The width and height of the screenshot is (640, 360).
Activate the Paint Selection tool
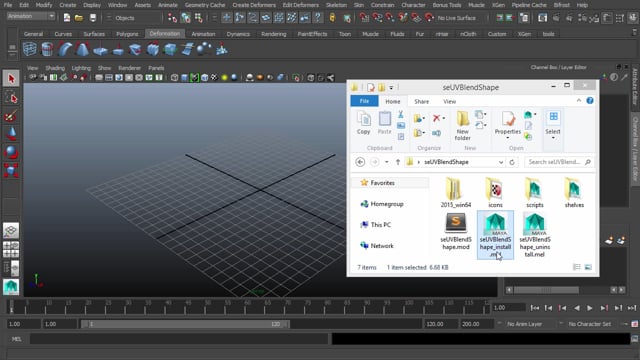coord(11,116)
